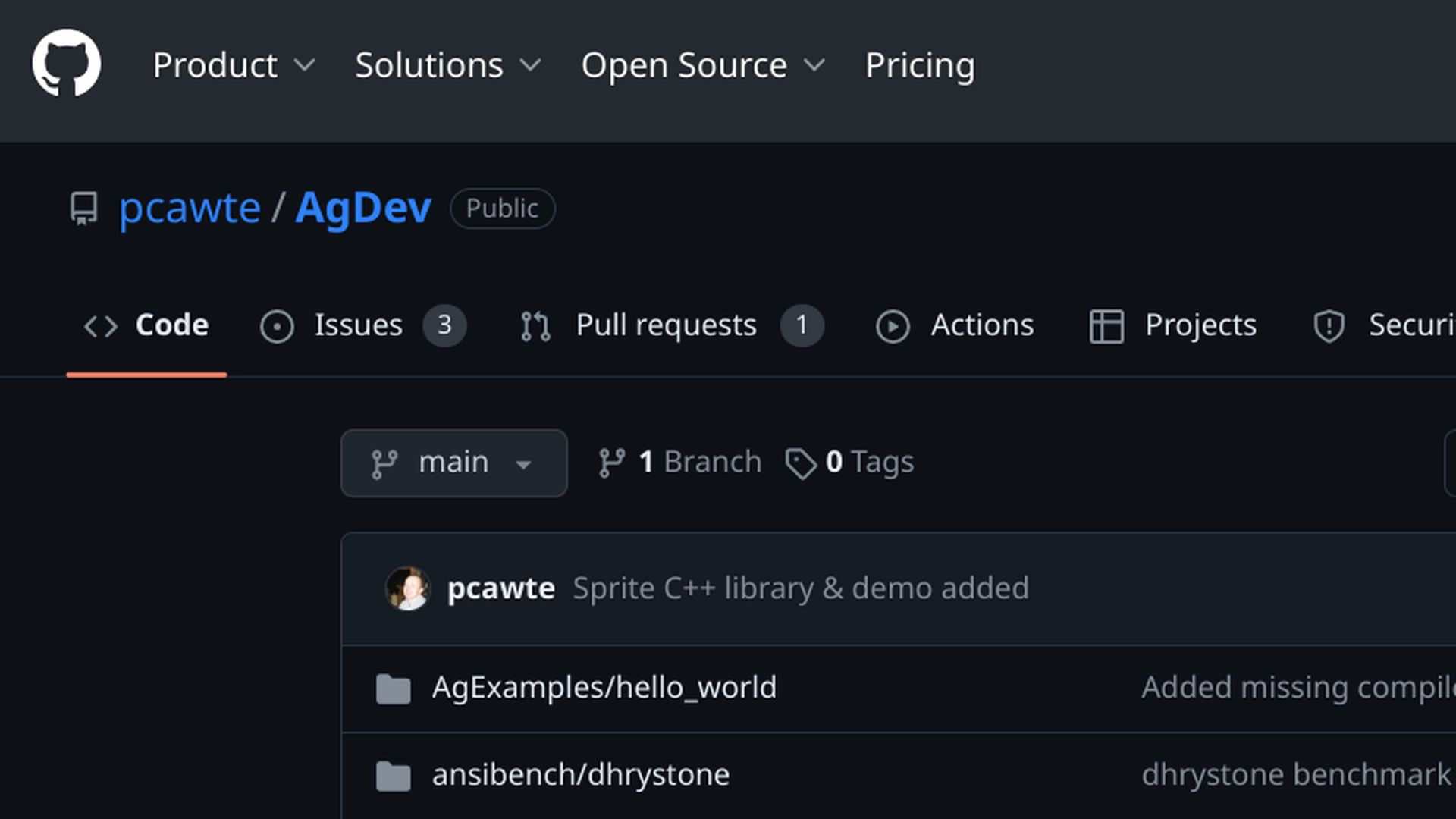Click the Issues circle-dot icon
The width and height of the screenshot is (1456, 819).
point(277,327)
